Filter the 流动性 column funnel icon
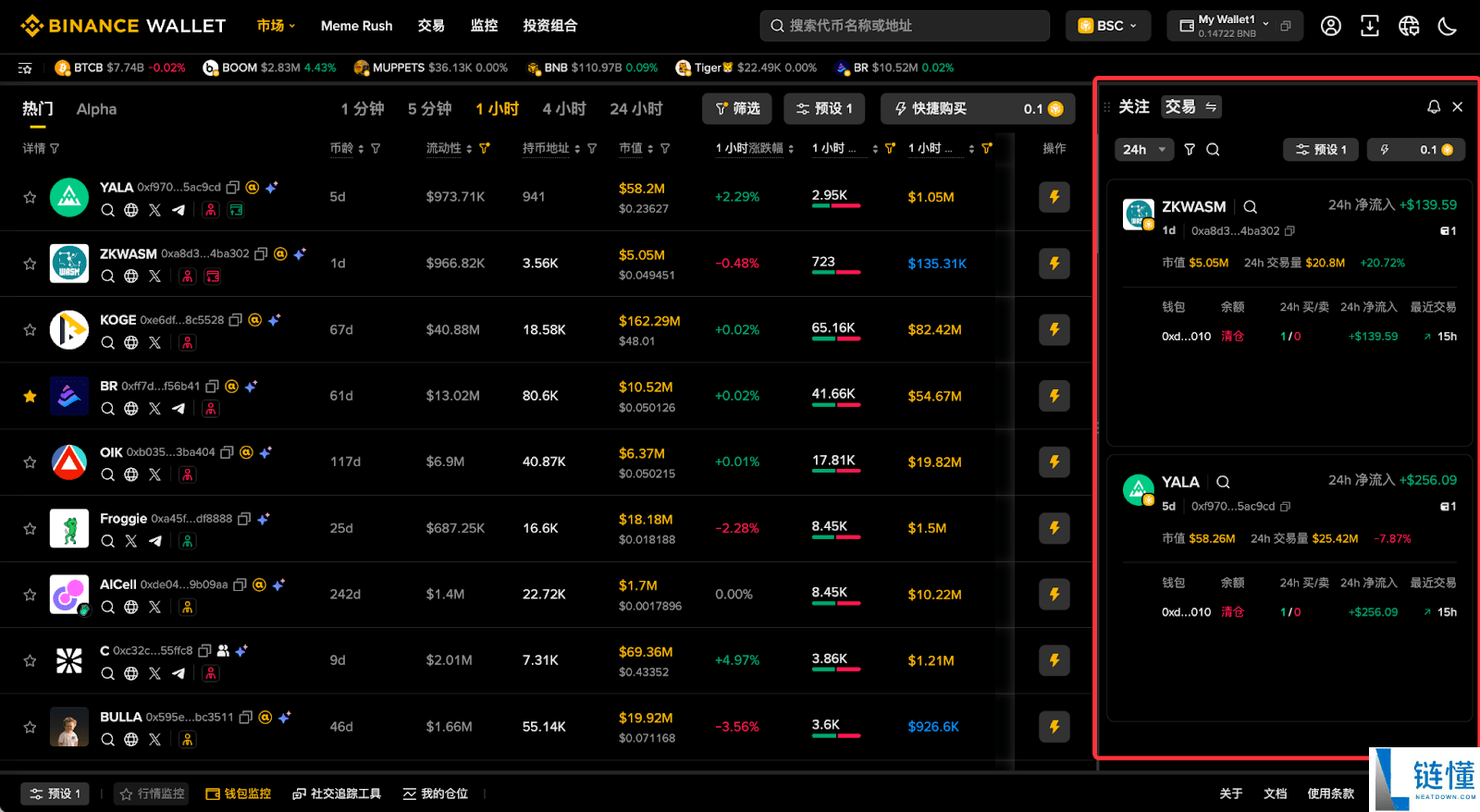The width and height of the screenshot is (1480, 812). tap(485, 148)
